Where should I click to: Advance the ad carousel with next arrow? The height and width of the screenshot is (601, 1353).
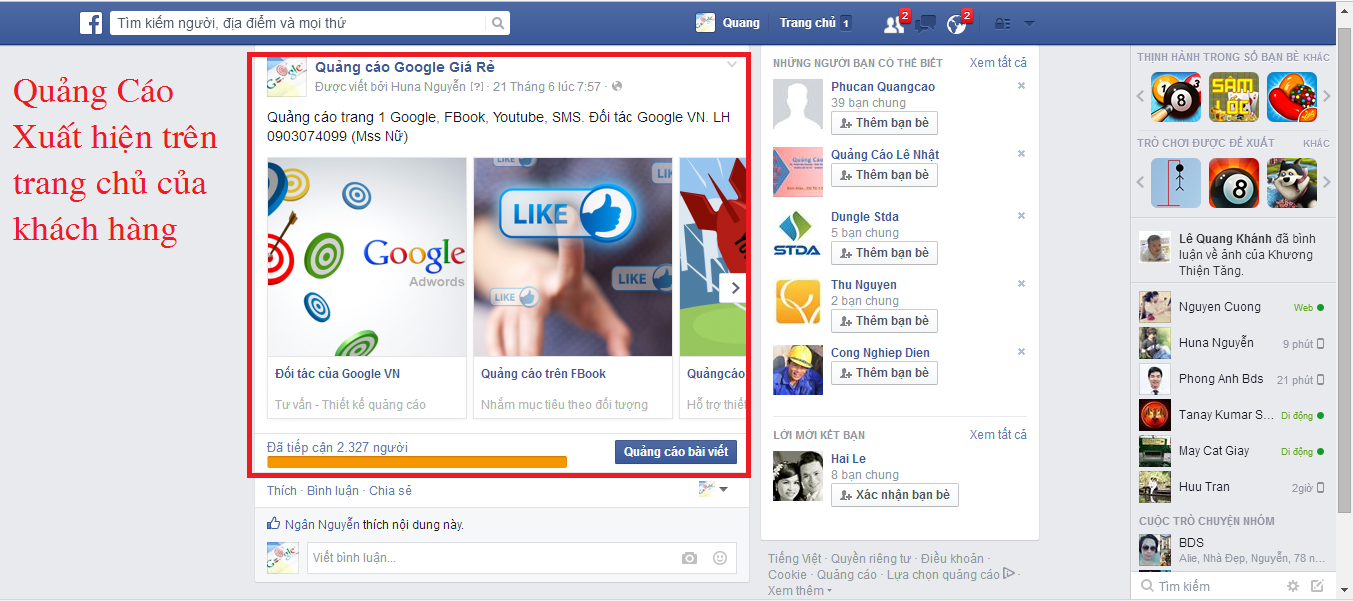tap(734, 288)
